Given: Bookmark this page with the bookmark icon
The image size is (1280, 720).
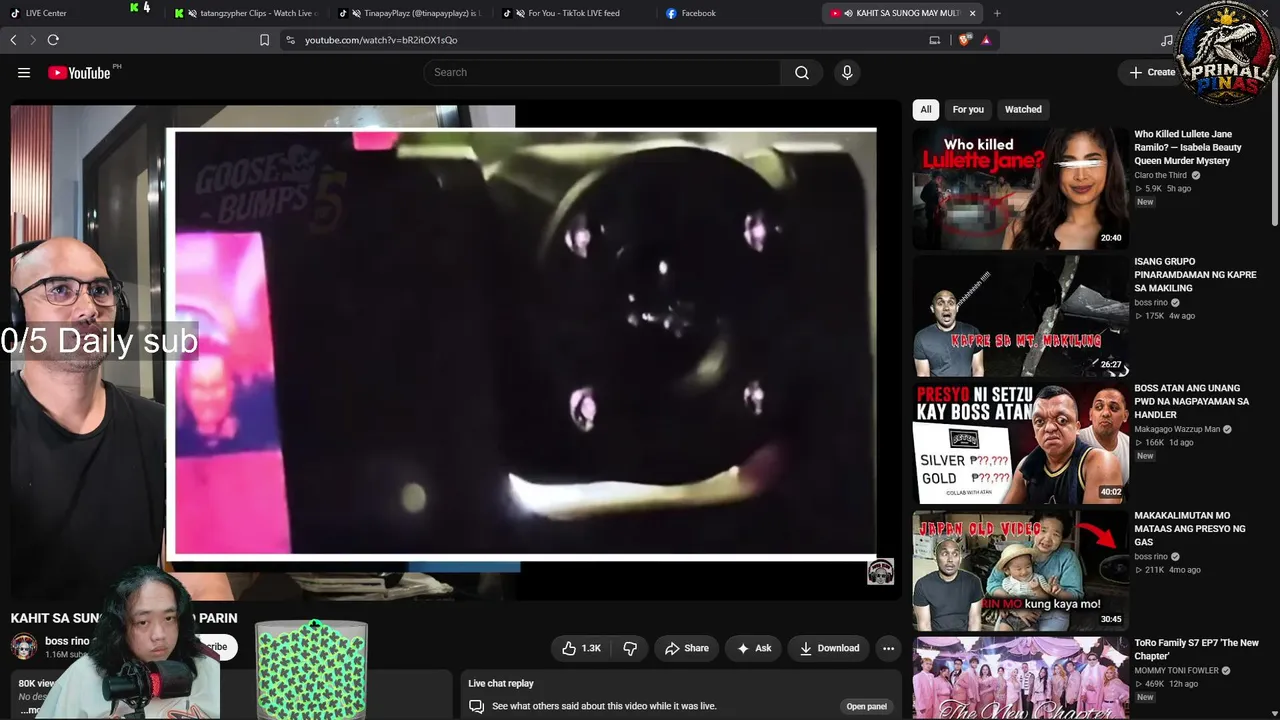Looking at the screenshot, I should [264, 40].
